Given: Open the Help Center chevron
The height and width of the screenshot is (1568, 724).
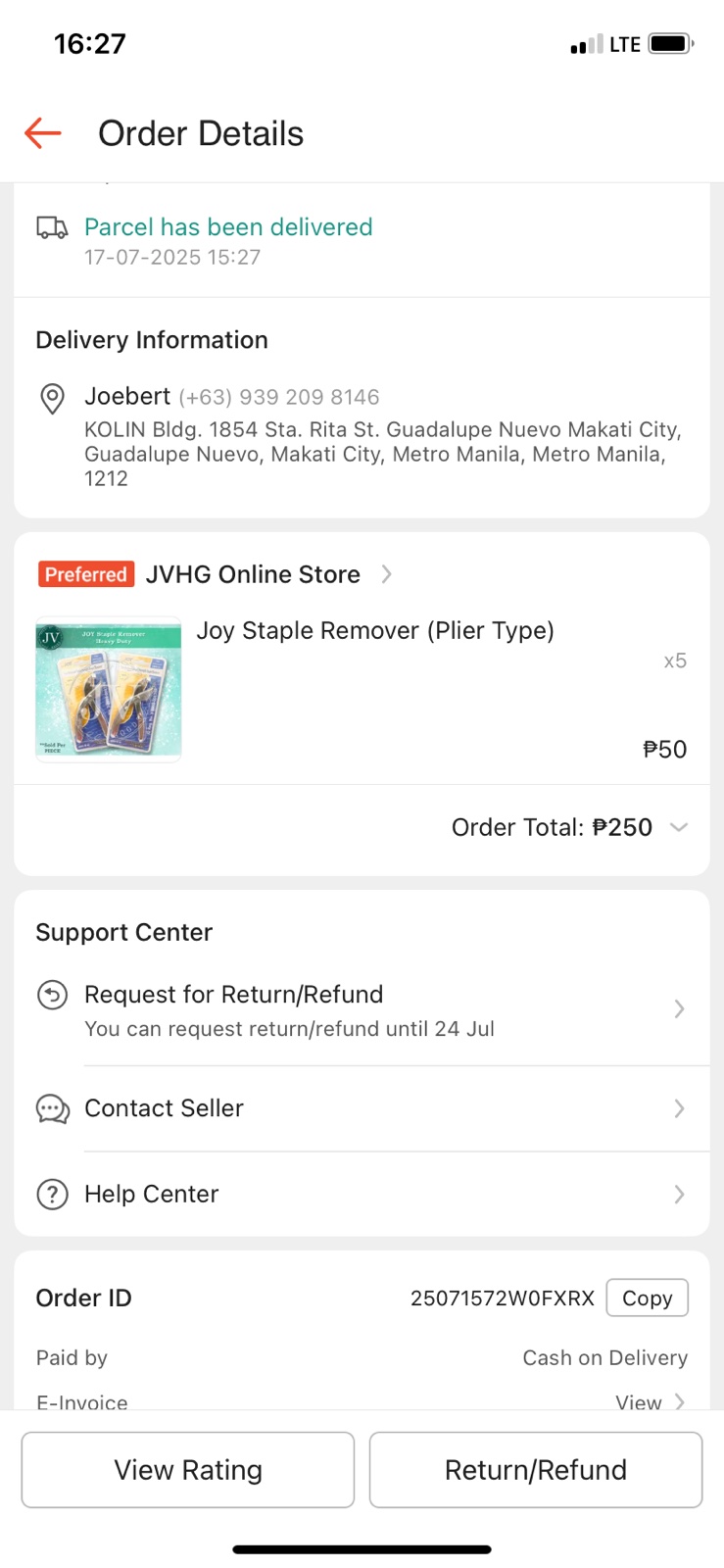Looking at the screenshot, I should [679, 1195].
